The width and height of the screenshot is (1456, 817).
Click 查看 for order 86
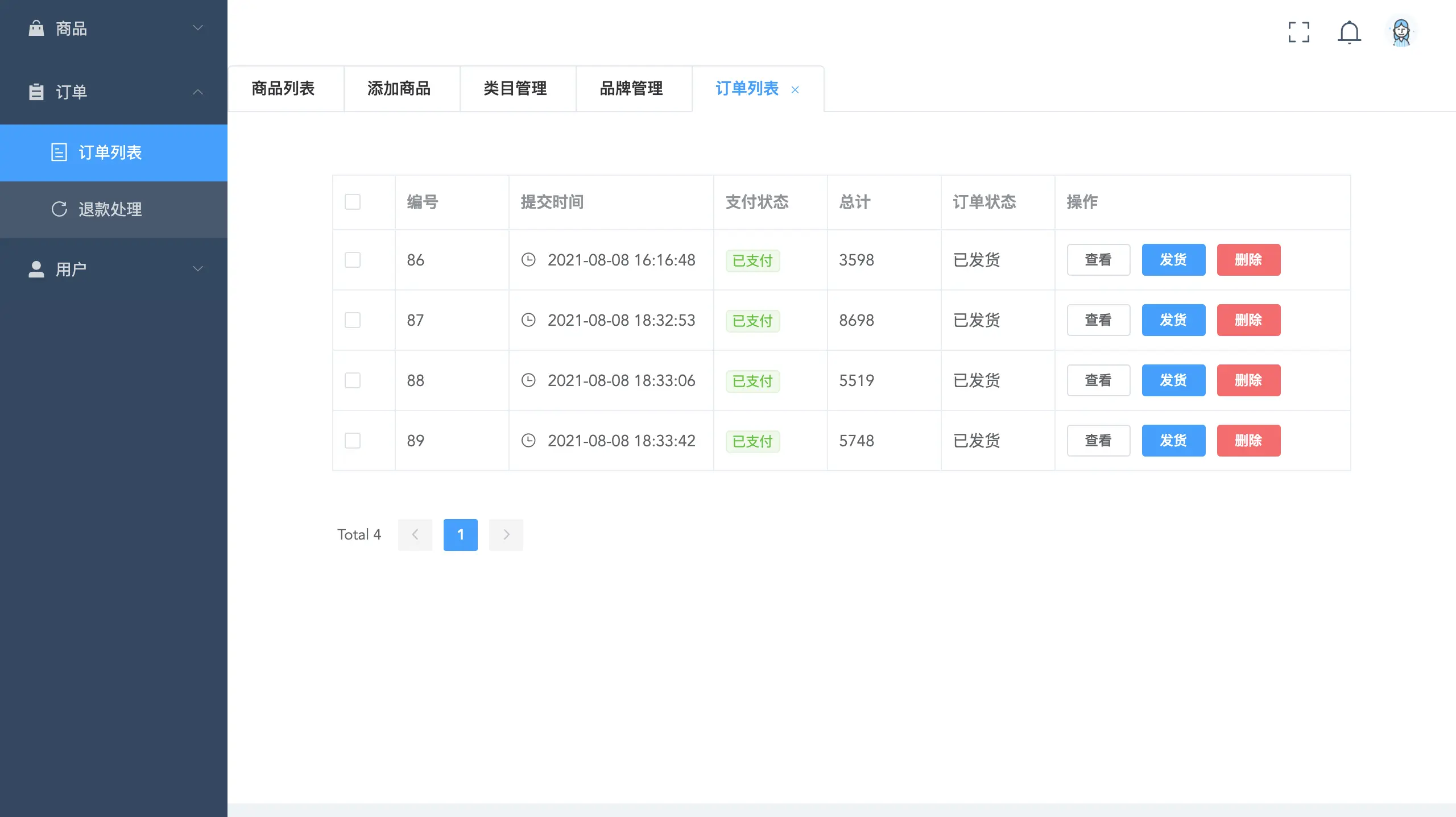coord(1098,260)
